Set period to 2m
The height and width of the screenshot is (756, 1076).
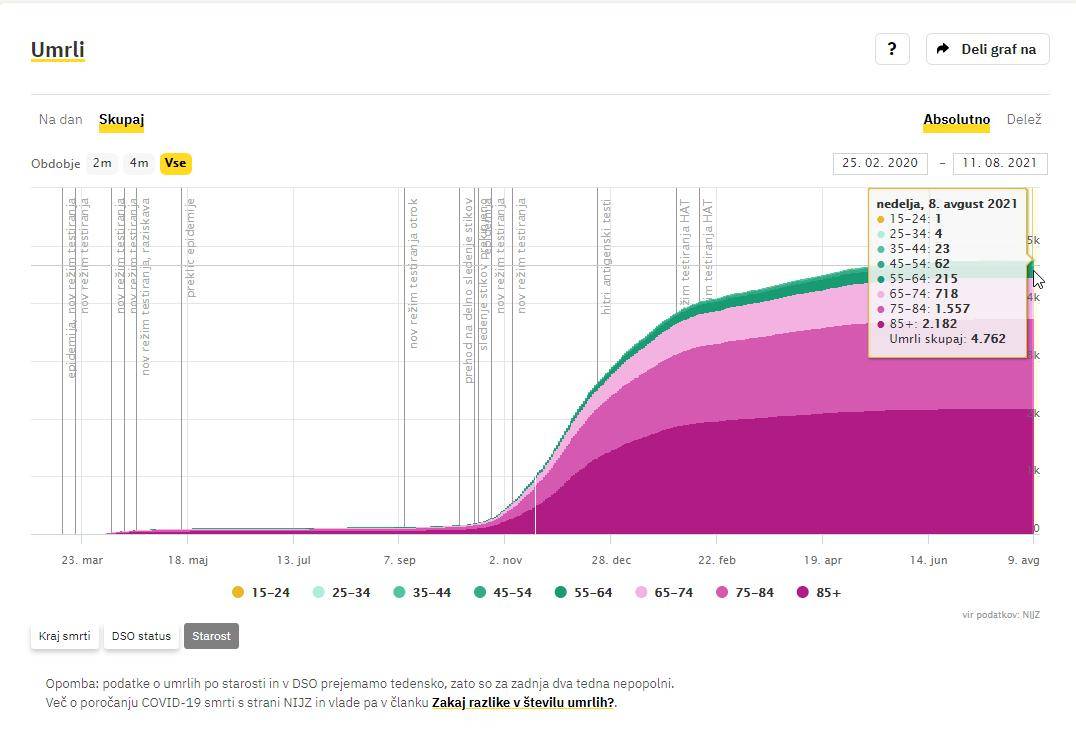tap(102, 163)
